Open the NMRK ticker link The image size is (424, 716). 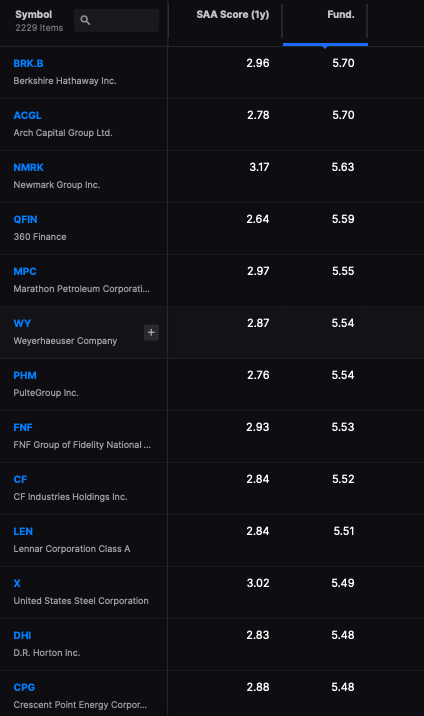click(28, 168)
